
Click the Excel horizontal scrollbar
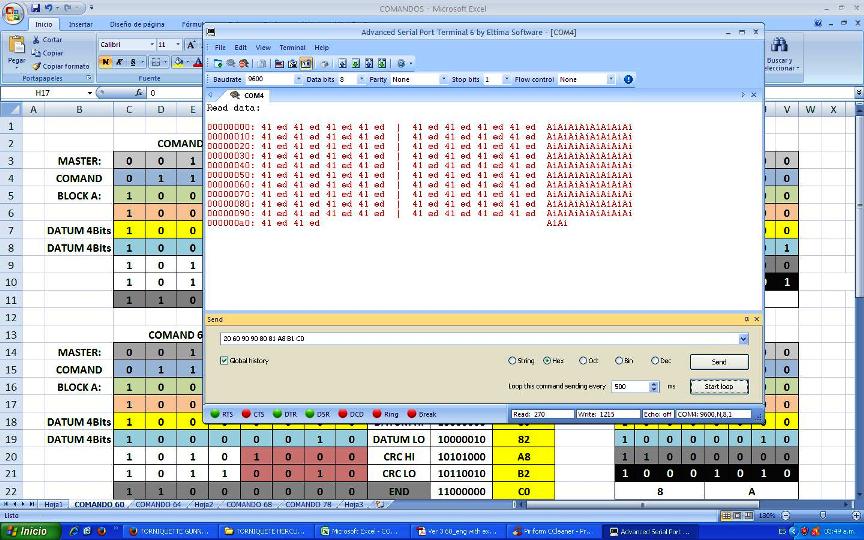(x=642, y=504)
